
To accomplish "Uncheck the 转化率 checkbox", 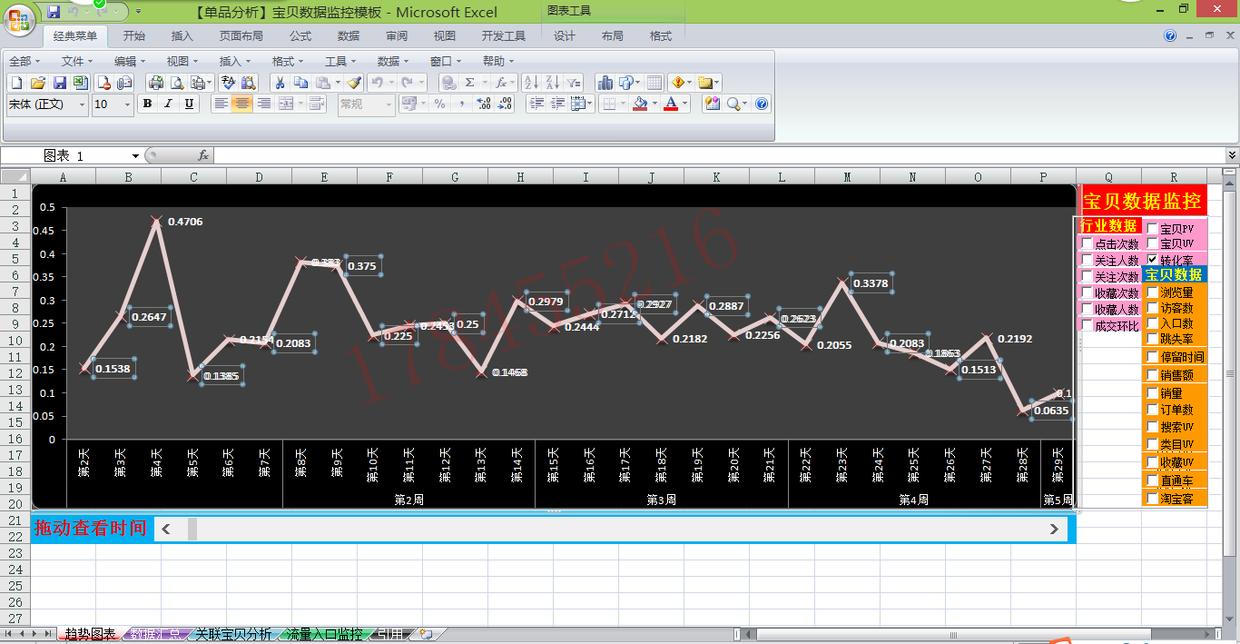I will coord(1152,259).
